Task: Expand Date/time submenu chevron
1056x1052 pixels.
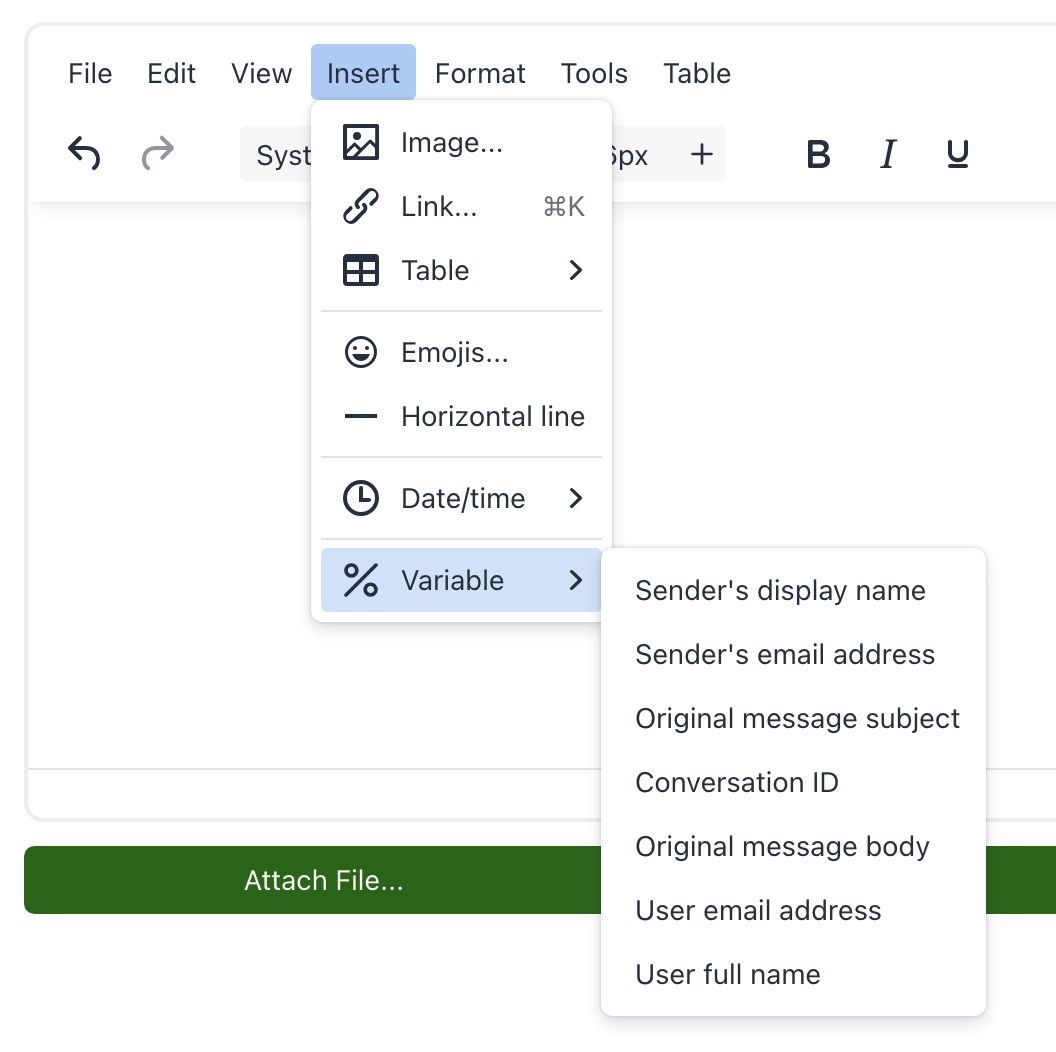Action: [x=575, y=498]
